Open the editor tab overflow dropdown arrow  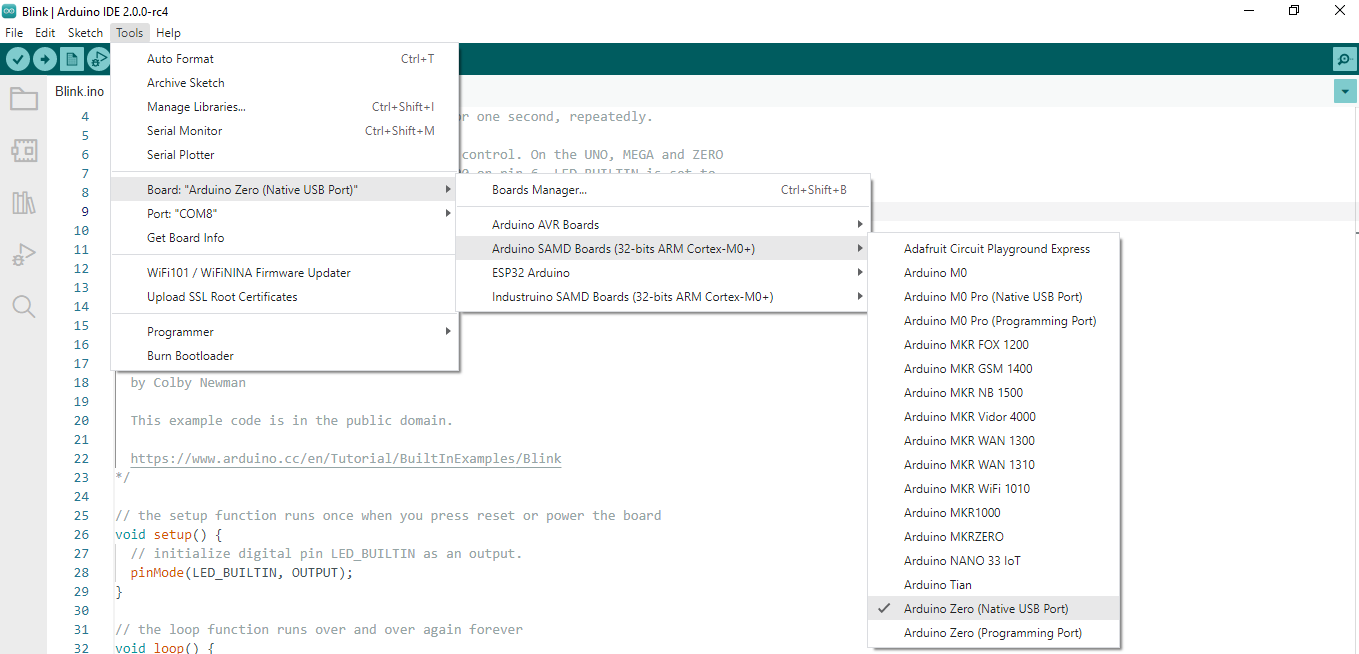pos(1345,91)
